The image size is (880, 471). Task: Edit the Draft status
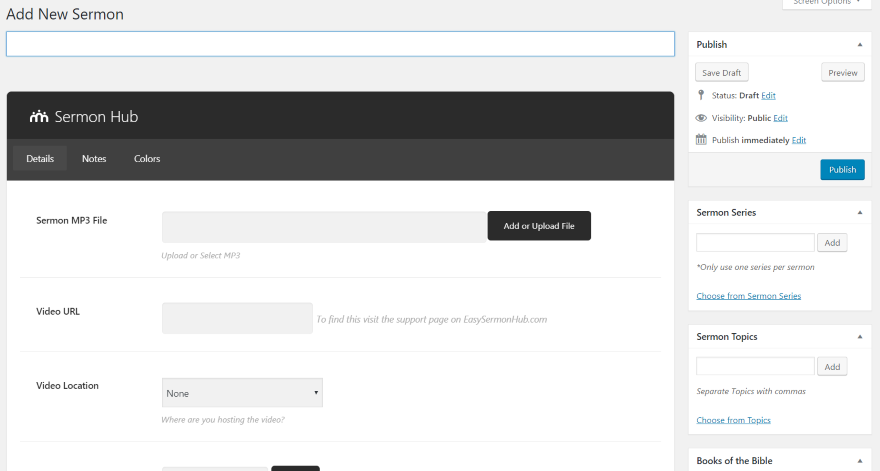pyautogui.click(x=768, y=95)
